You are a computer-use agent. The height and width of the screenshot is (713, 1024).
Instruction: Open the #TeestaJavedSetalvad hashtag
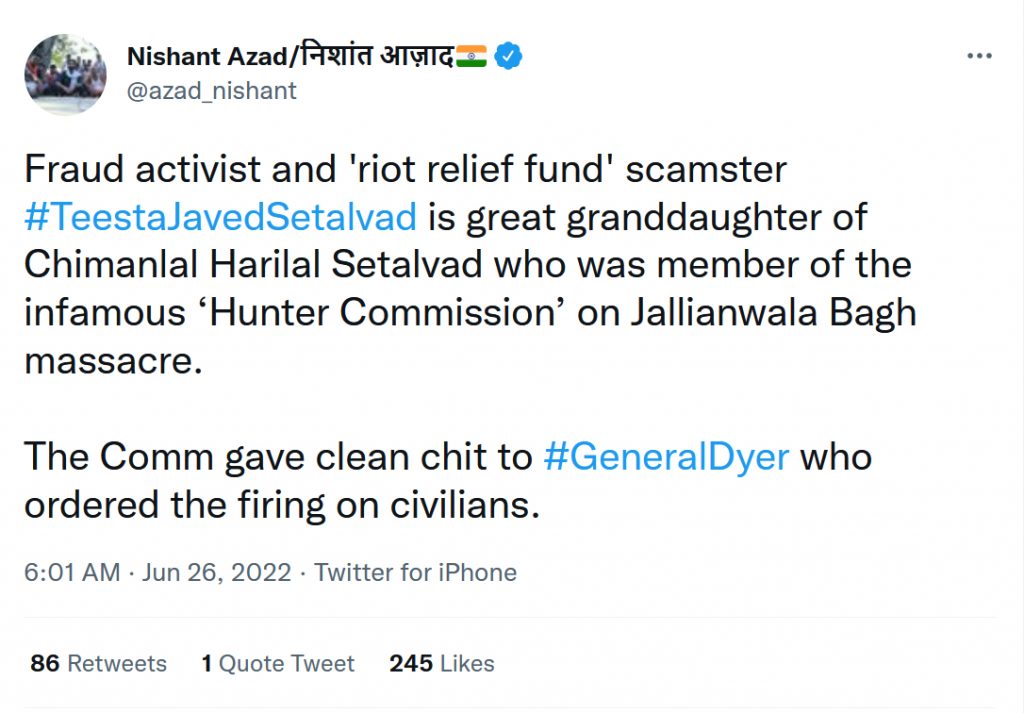coord(220,217)
